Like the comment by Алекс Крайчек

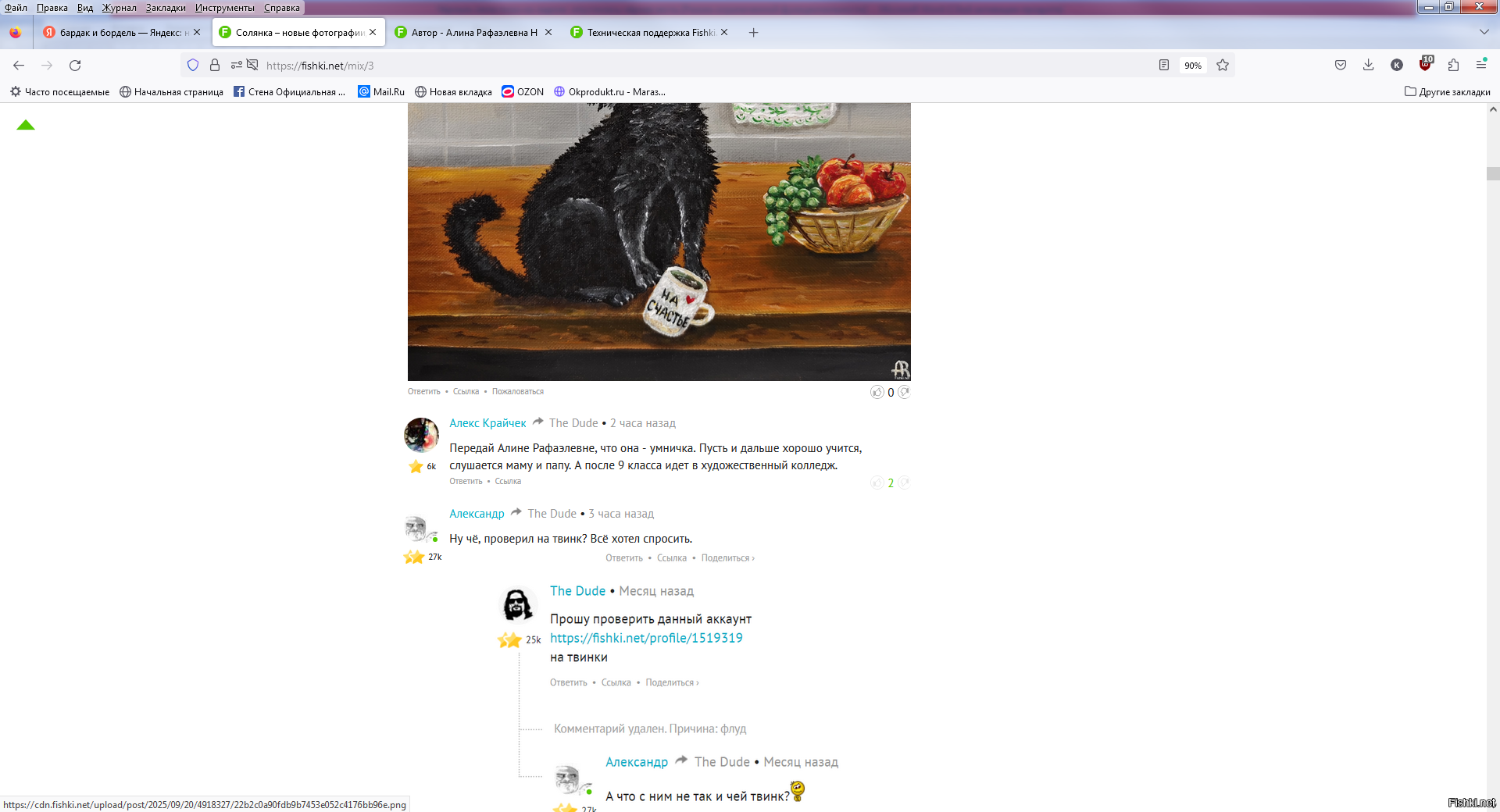(877, 483)
